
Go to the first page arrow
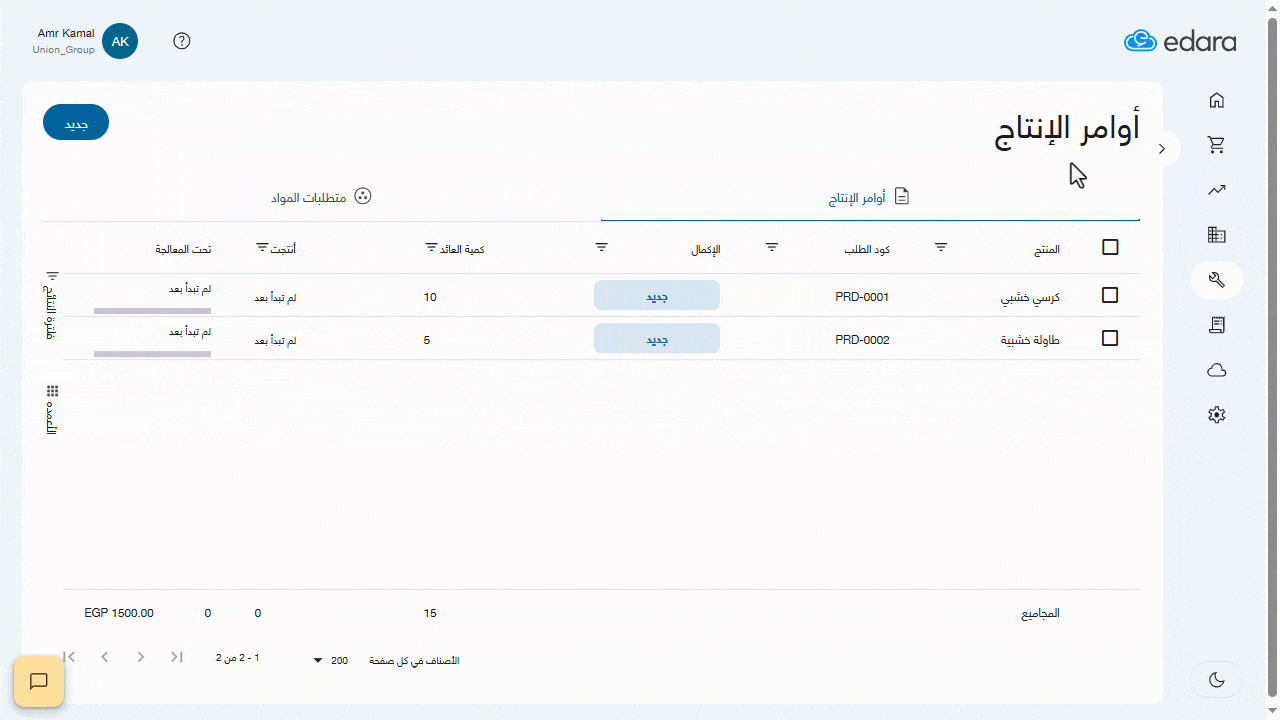69,657
